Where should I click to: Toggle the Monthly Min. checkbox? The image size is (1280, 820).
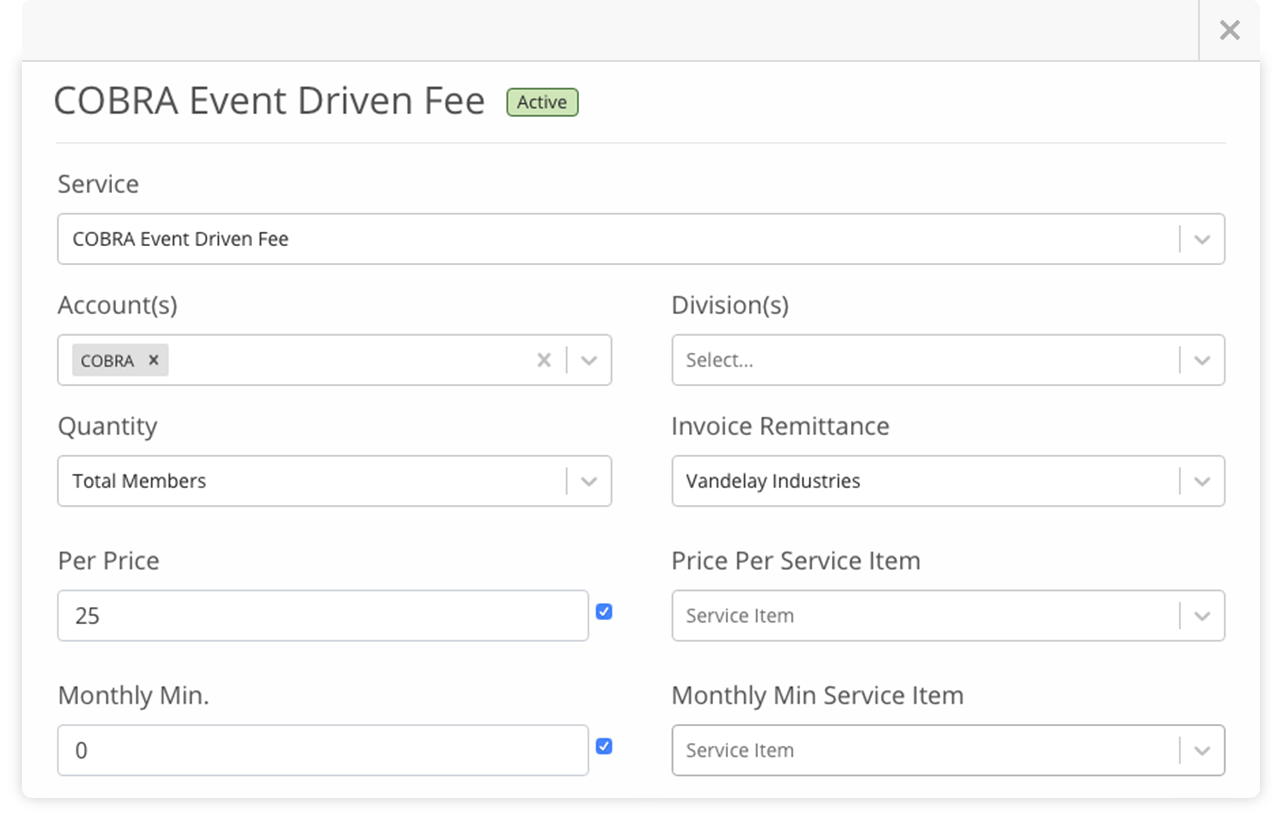[x=604, y=747]
